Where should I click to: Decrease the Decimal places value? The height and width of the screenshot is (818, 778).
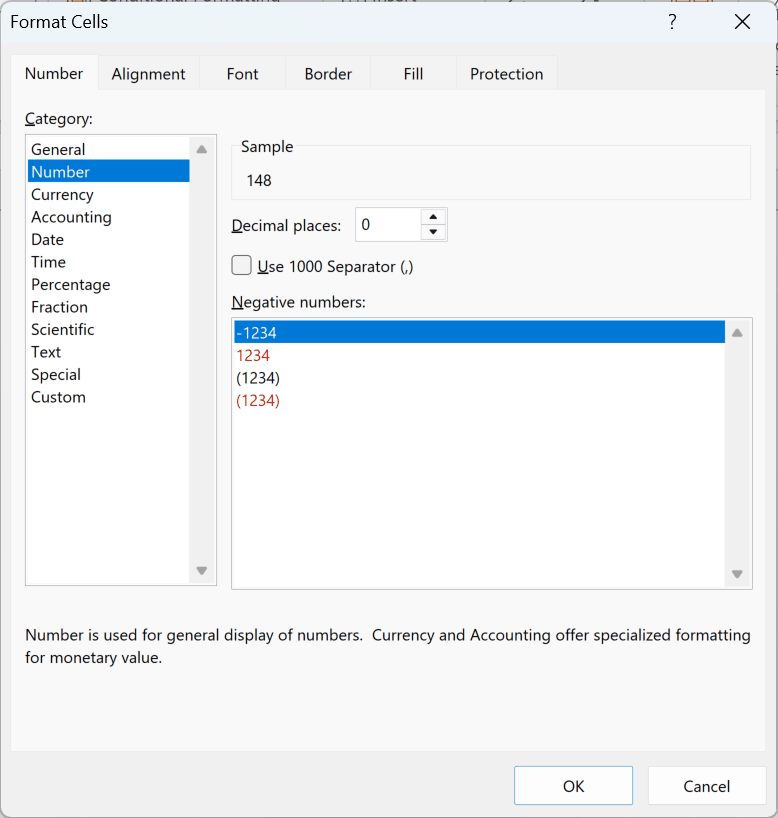point(433,232)
